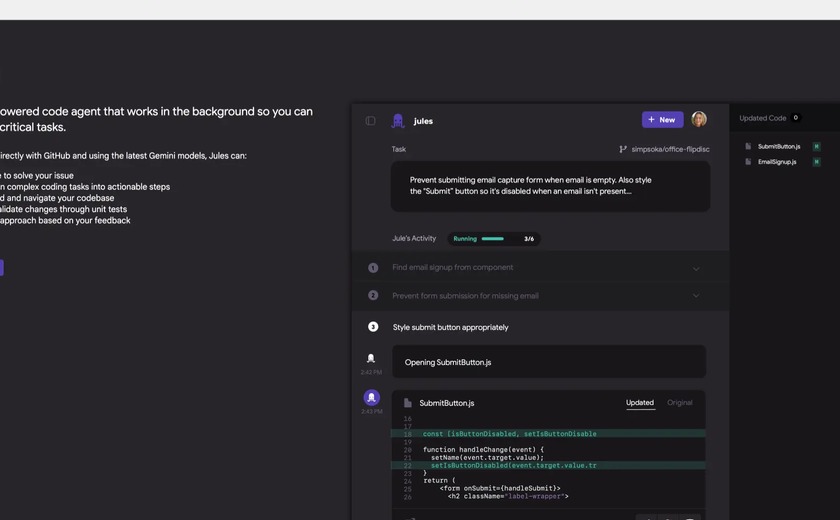Click the file icon of SubmitButton.js in Updated Code

tap(748, 146)
